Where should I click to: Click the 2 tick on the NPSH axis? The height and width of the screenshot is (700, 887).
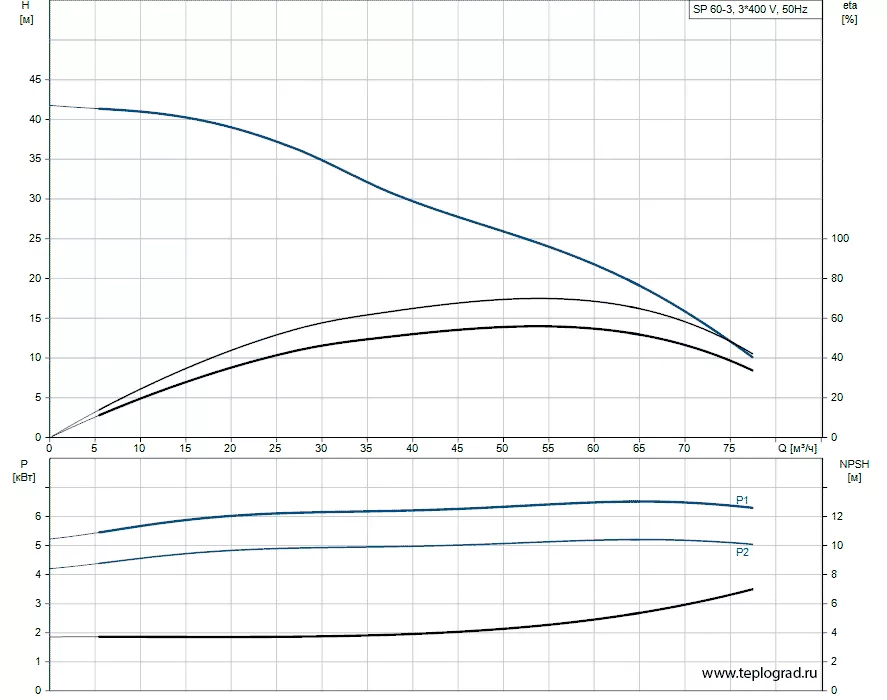834,661
